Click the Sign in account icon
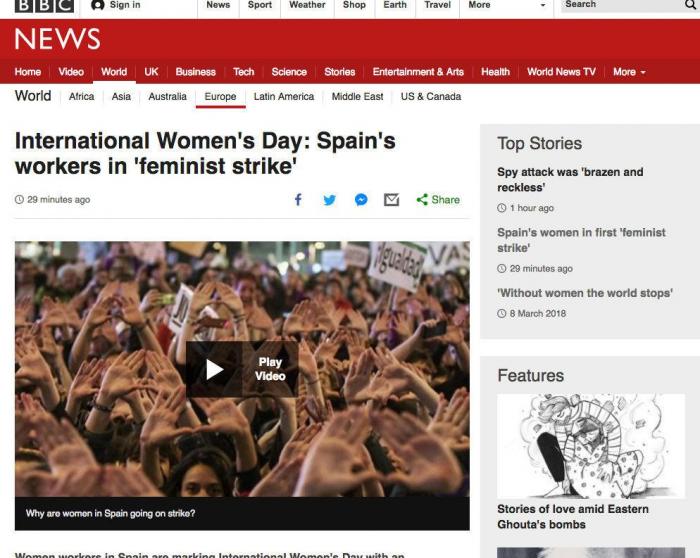 (x=98, y=5)
